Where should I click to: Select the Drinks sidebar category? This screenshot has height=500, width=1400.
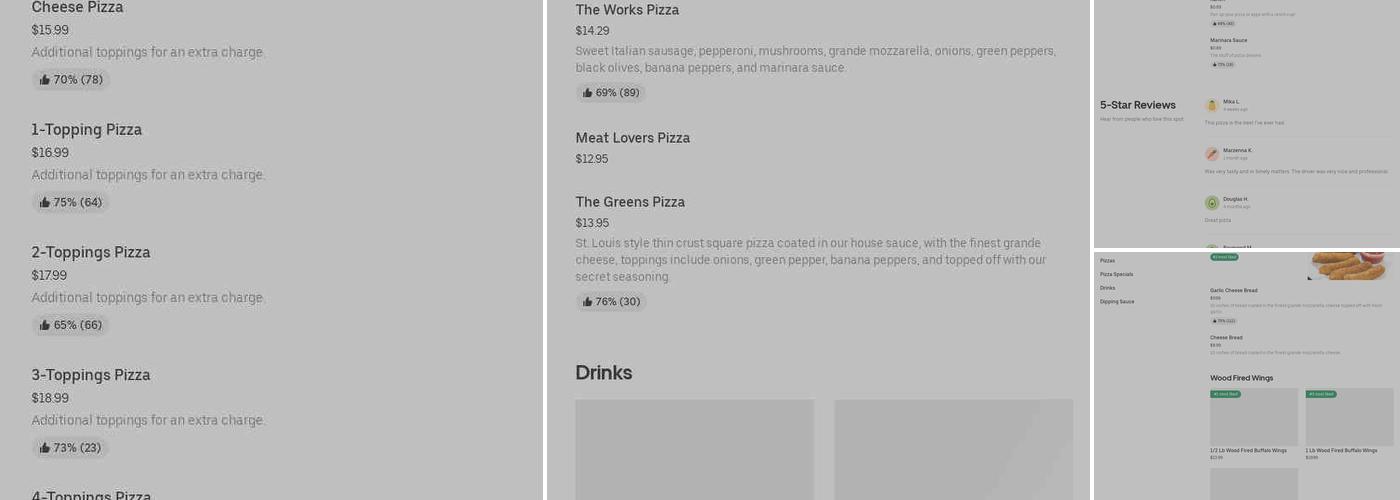coord(1107,288)
